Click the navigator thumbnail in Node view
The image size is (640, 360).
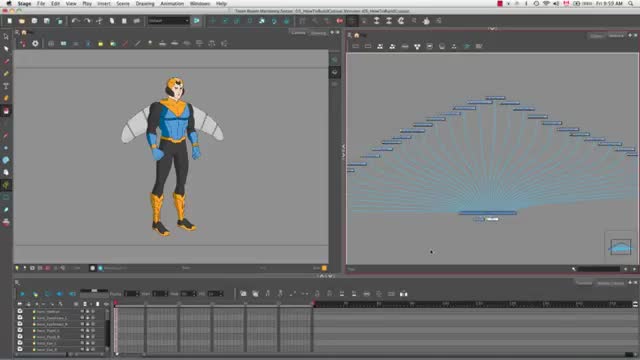(620, 247)
